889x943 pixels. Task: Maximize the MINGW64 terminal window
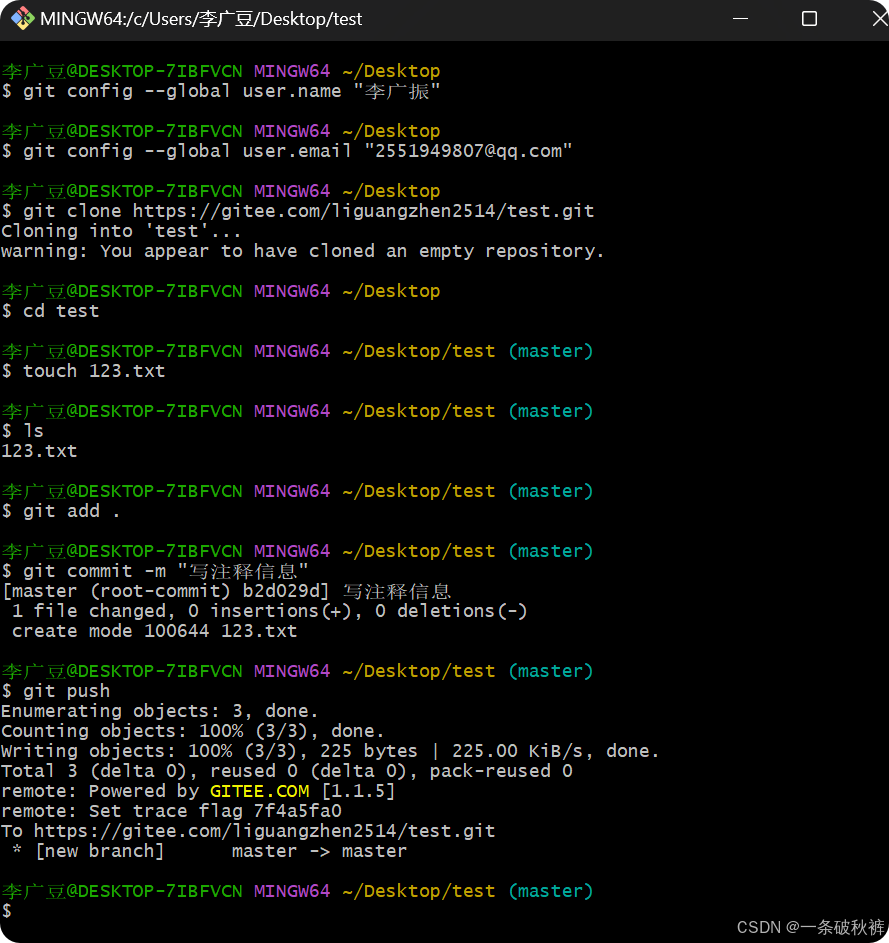point(809,19)
